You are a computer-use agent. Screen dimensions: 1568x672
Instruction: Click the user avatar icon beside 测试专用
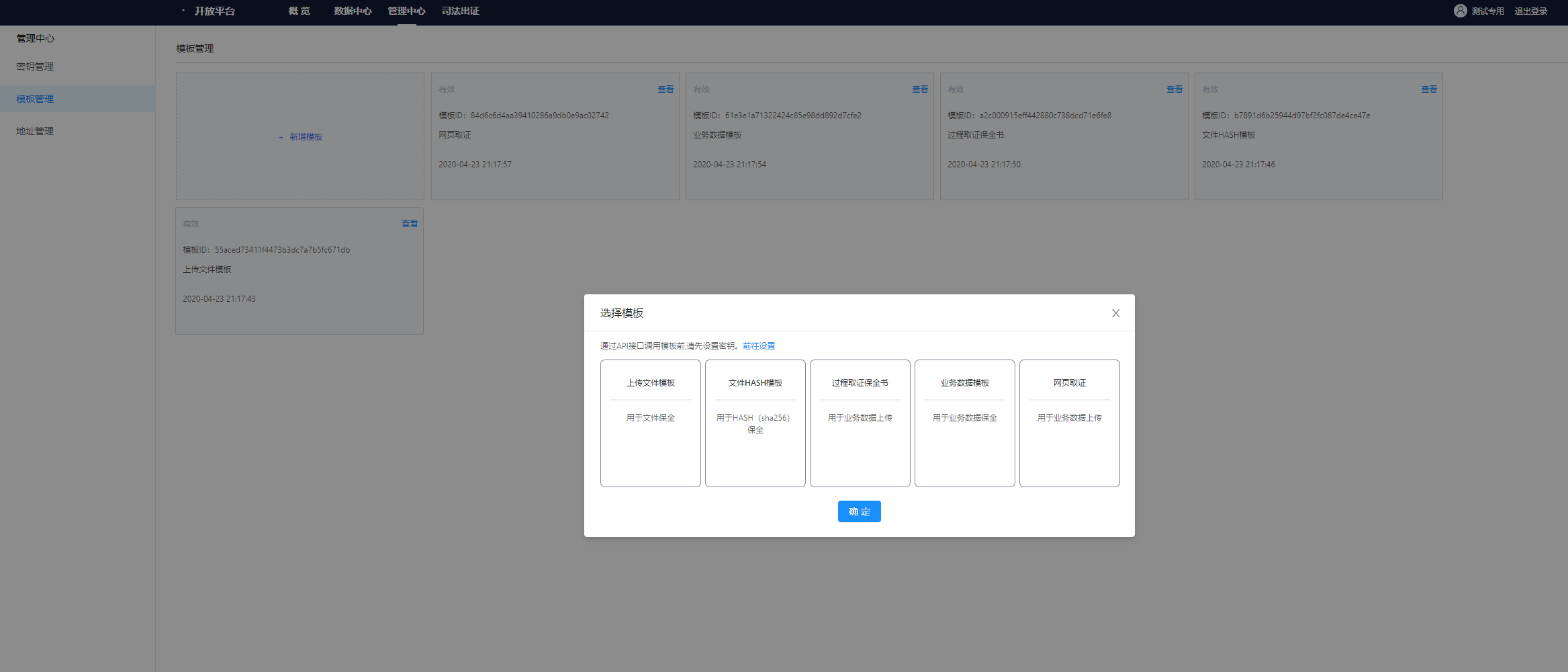1460,11
